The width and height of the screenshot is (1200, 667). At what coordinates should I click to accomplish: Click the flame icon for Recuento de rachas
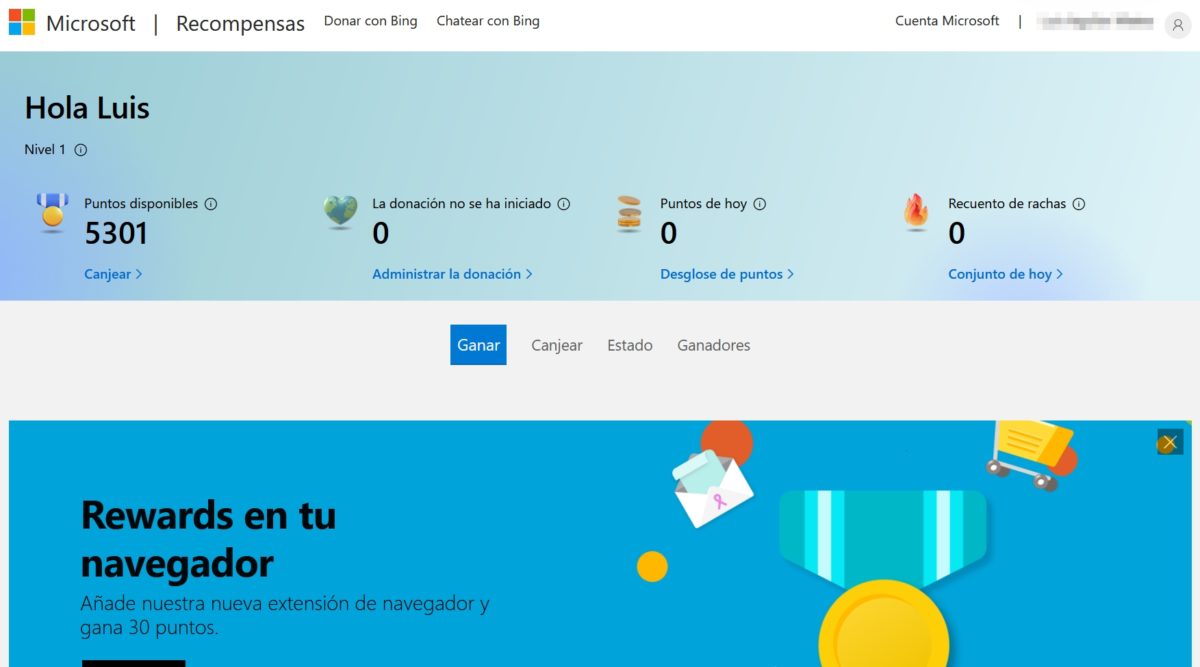pos(916,212)
